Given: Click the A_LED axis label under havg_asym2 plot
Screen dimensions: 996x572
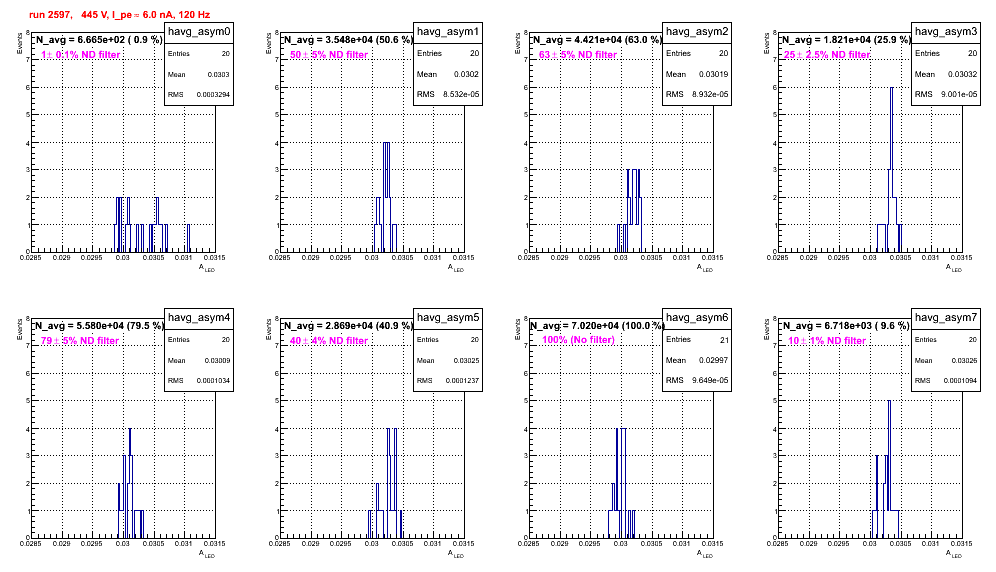Looking at the screenshot, I should point(705,268).
